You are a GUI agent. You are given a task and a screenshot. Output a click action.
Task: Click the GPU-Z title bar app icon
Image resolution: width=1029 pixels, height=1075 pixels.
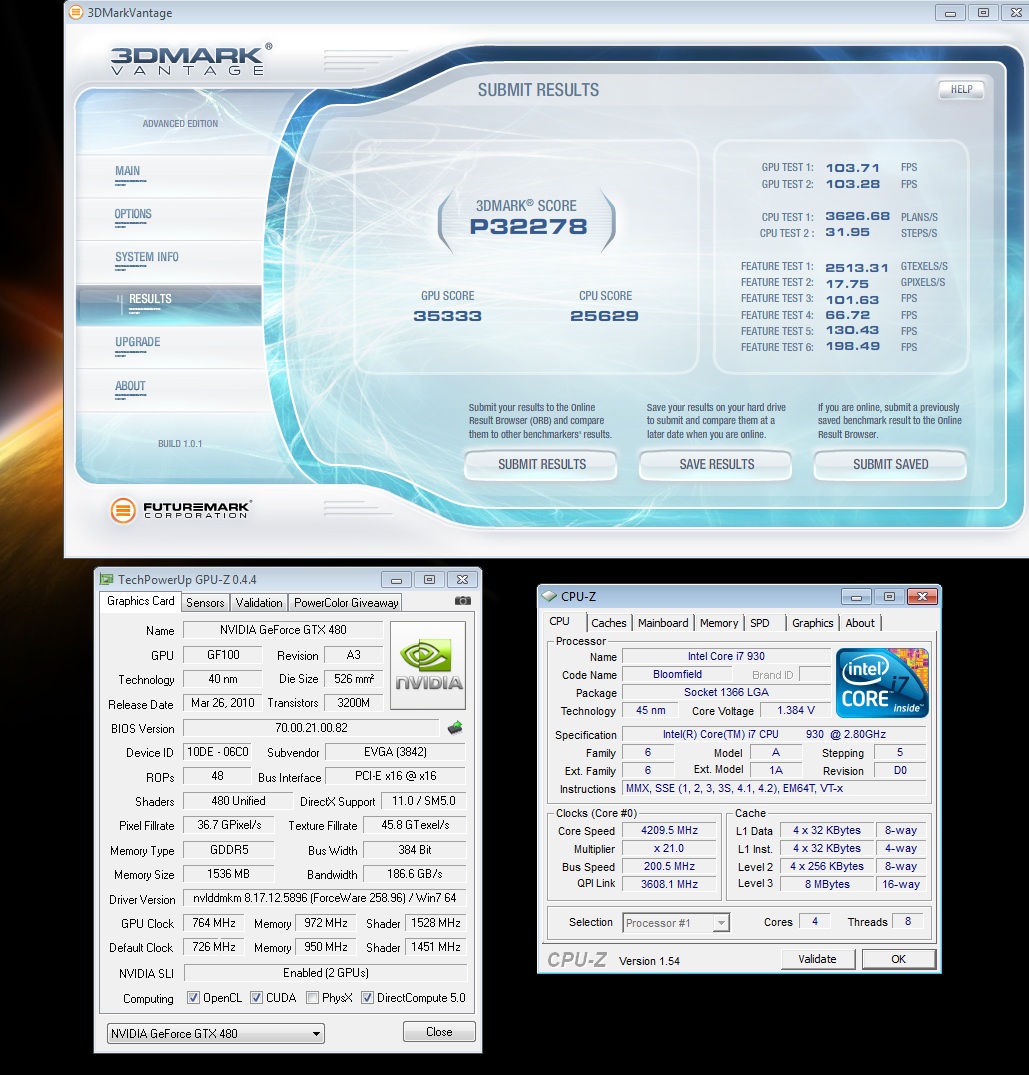click(x=107, y=579)
